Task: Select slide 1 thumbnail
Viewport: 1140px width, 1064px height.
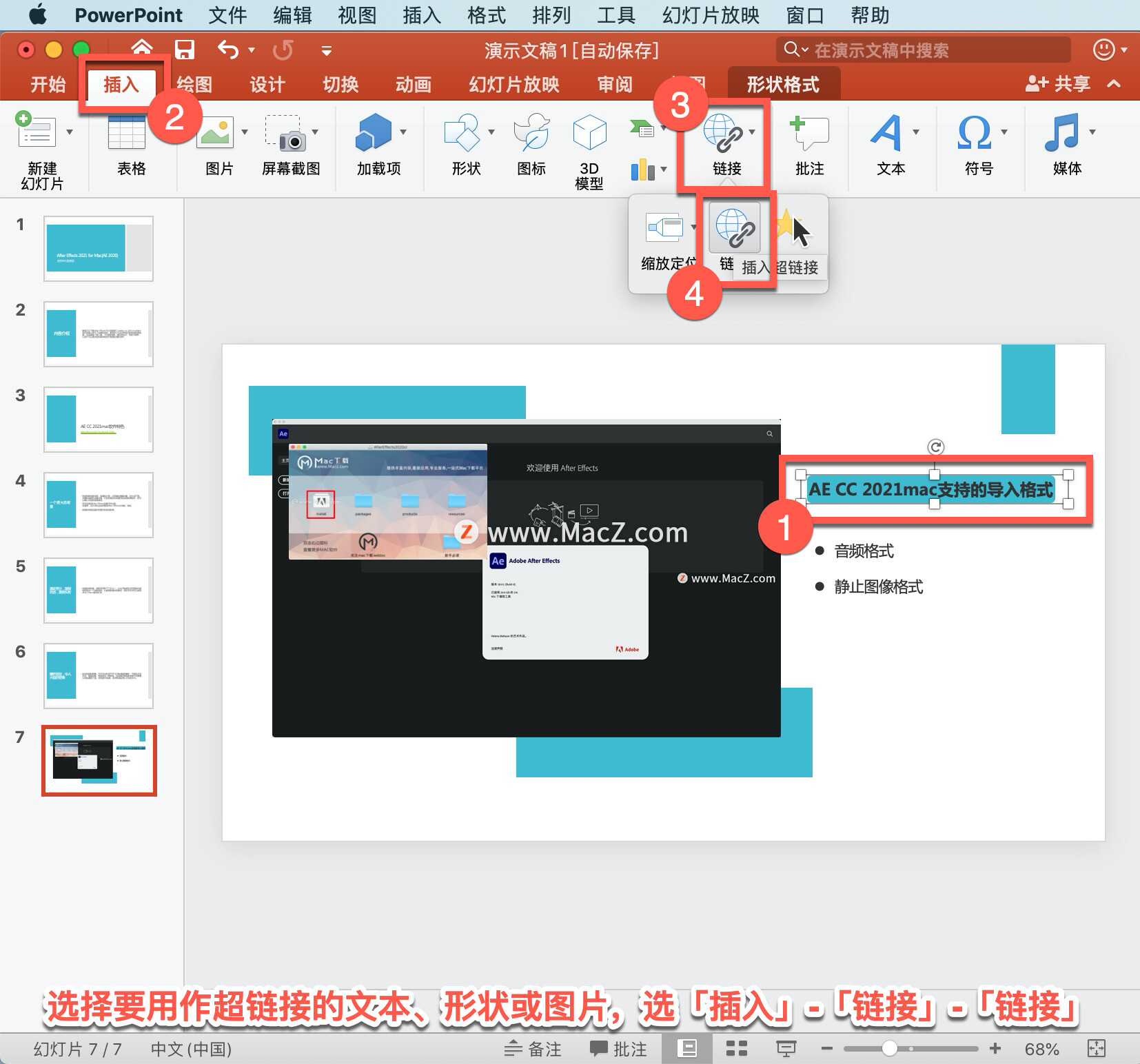Action: click(x=99, y=248)
